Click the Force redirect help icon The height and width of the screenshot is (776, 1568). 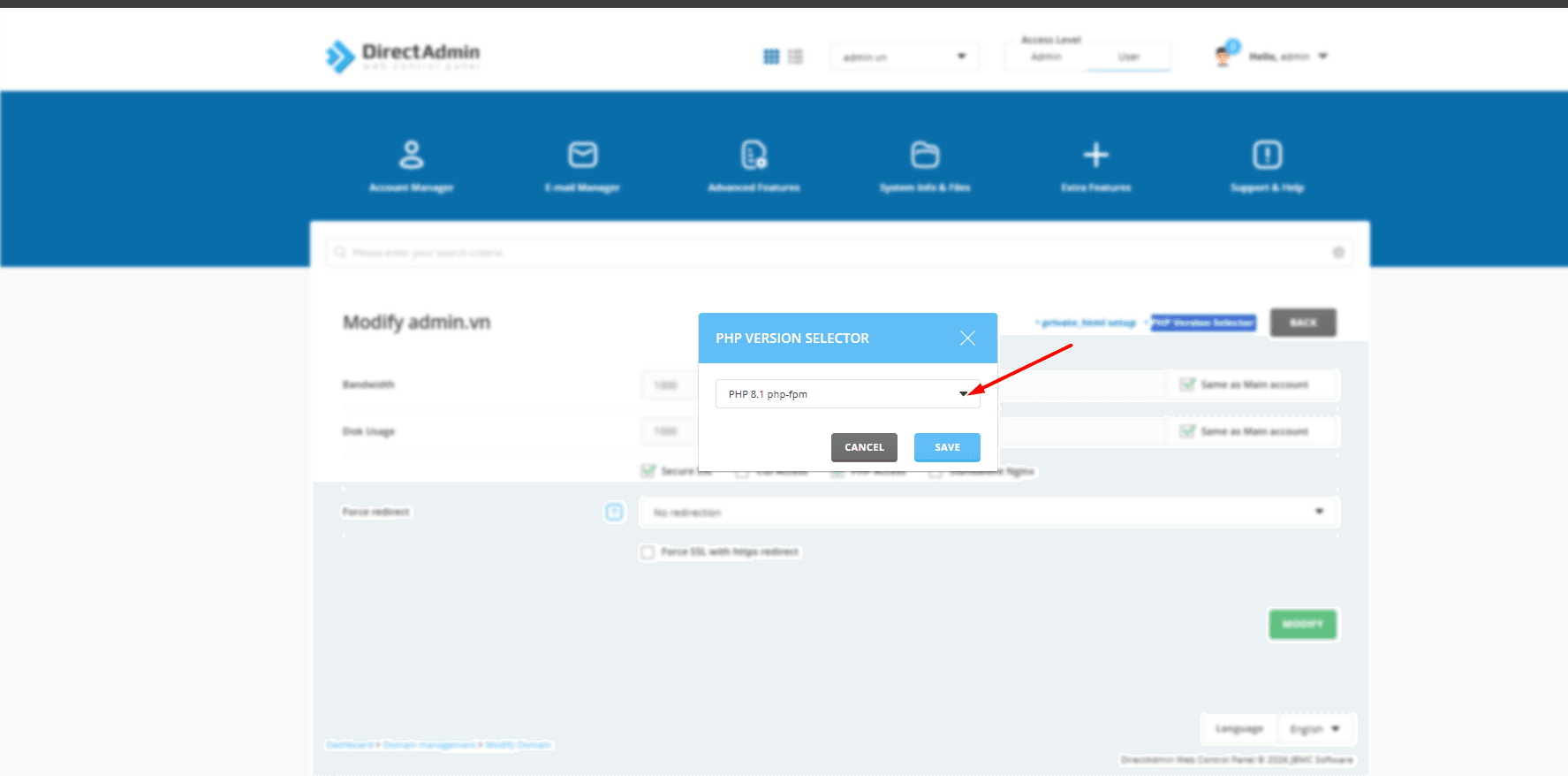click(x=614, y=512)
